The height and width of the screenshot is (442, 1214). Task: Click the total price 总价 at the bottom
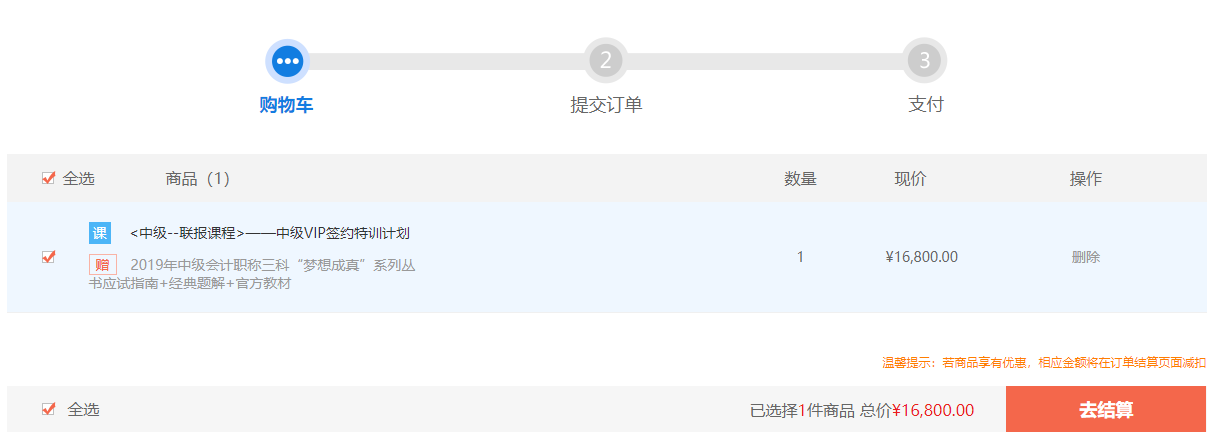coord(917,410)
